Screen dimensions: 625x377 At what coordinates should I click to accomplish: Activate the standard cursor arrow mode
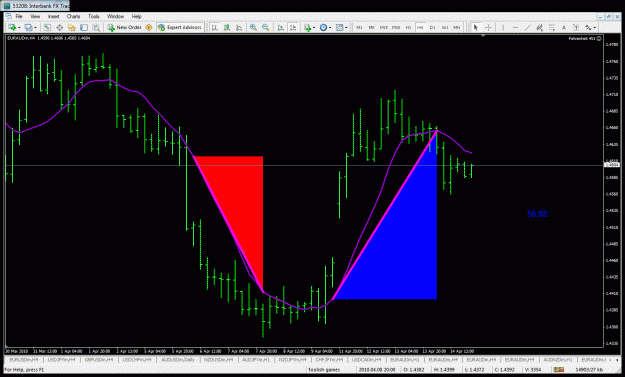pos(475,27)
